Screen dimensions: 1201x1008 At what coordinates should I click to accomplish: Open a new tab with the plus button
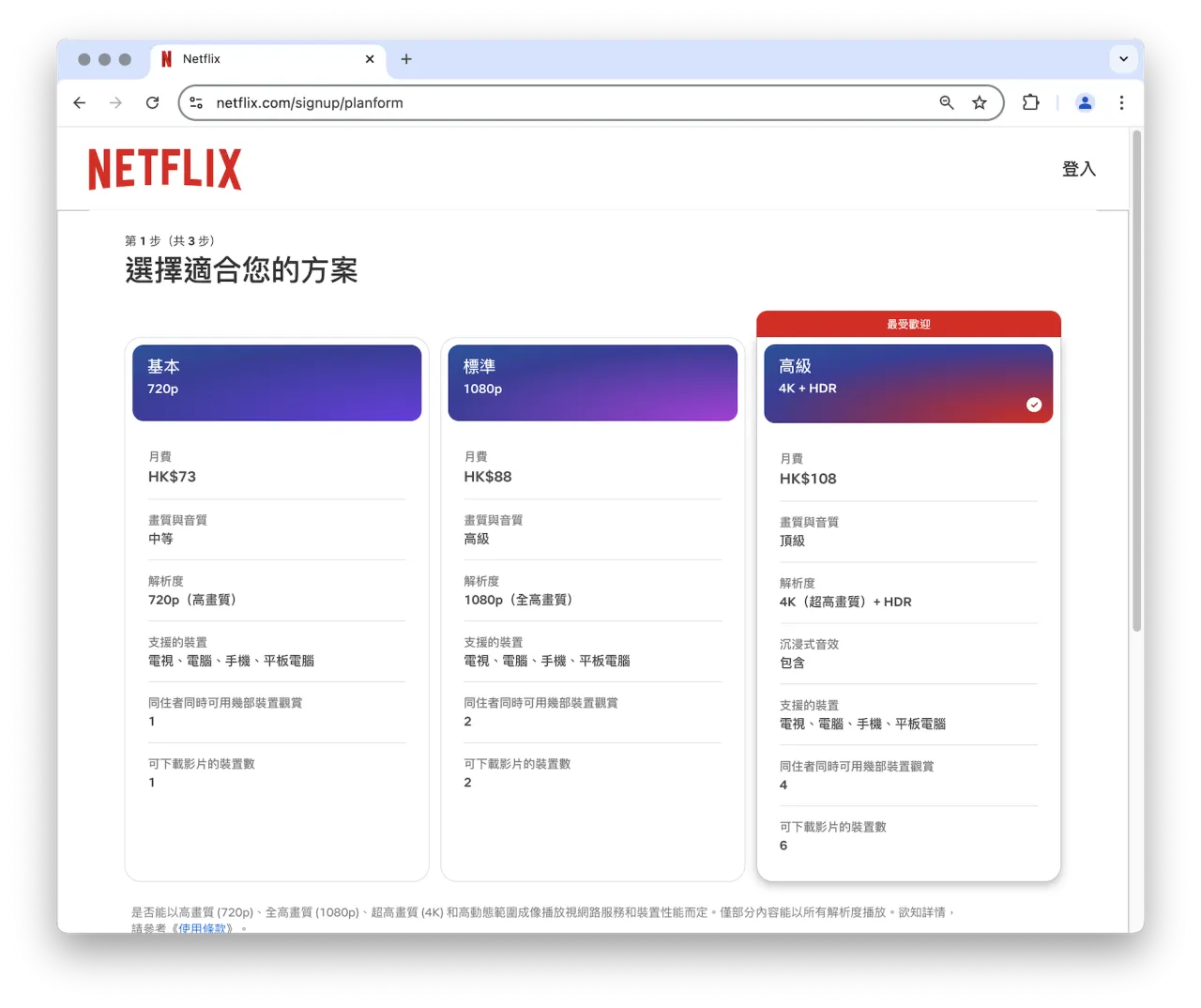click(x=406, y=58)
